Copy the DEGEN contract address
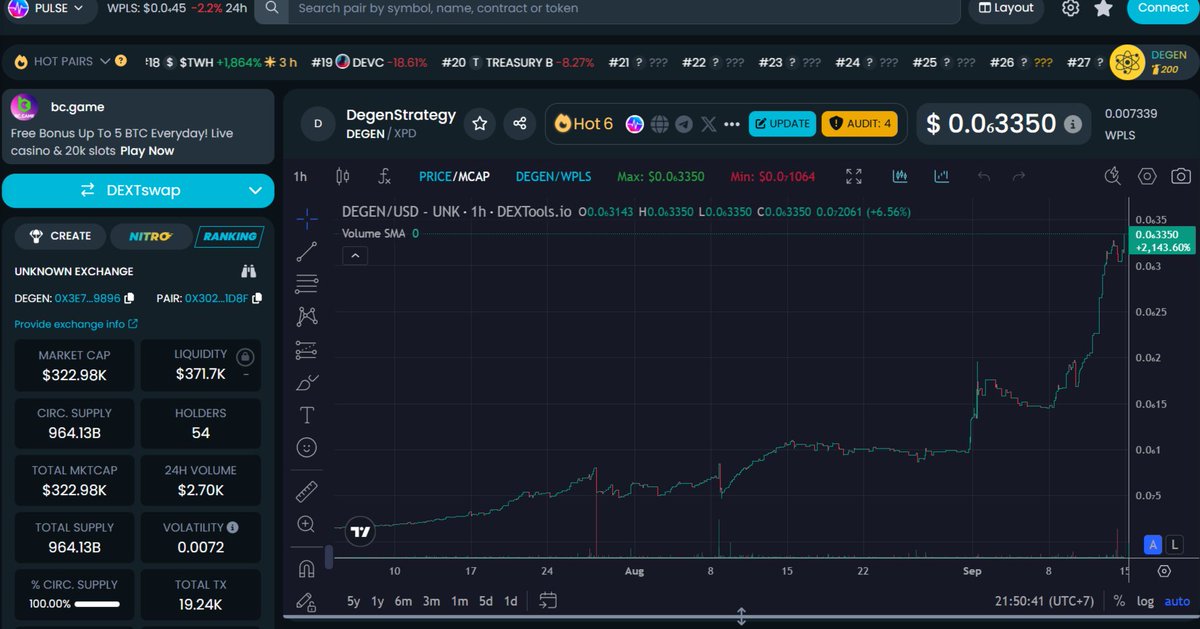1200x629 pixels. pos(130,298)
